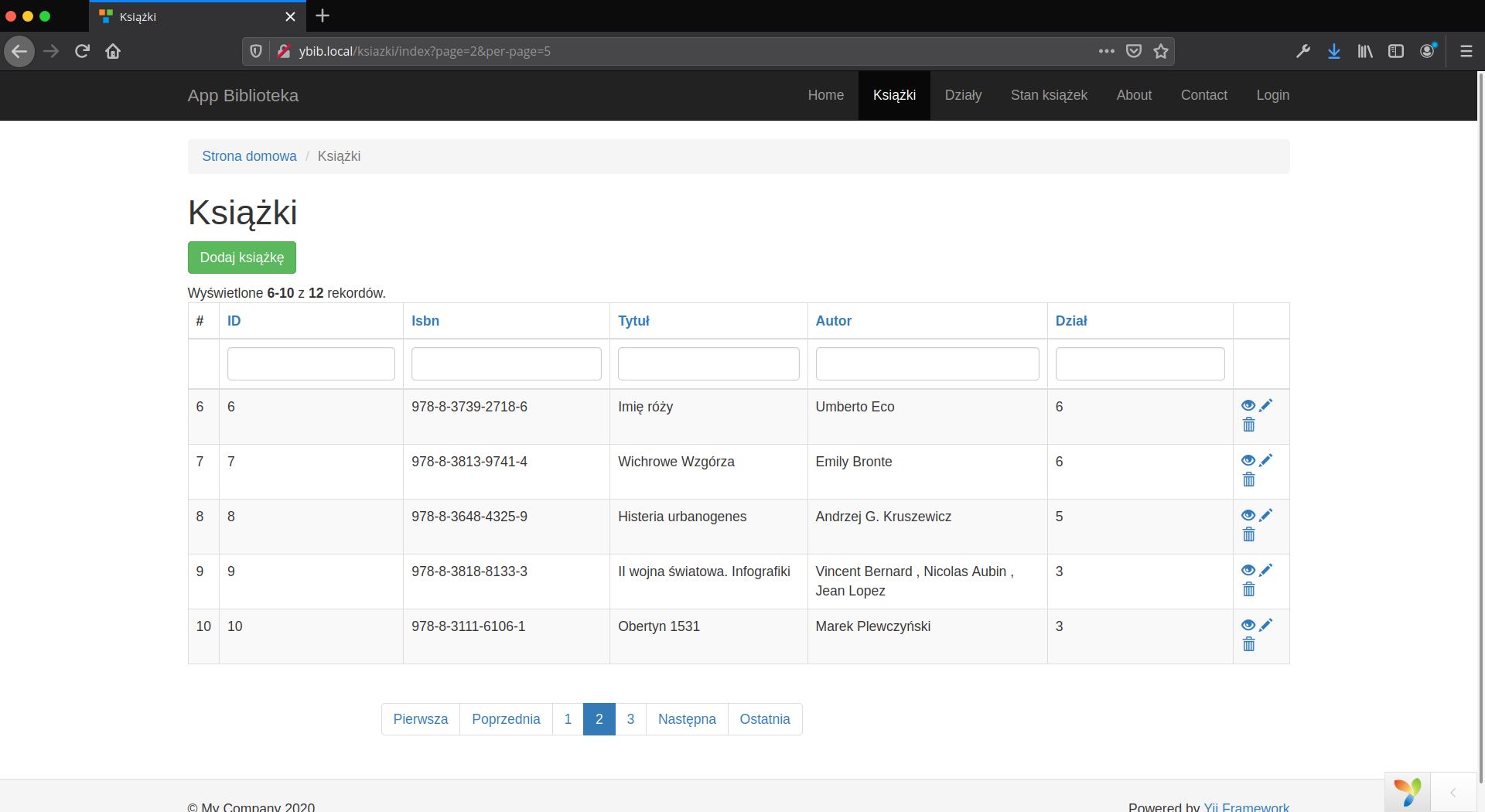This screenshot has height=812, width=1485.
Task: Delete the Imię róży book entry
Action: pyautogui.click(x=1248, y=425)
